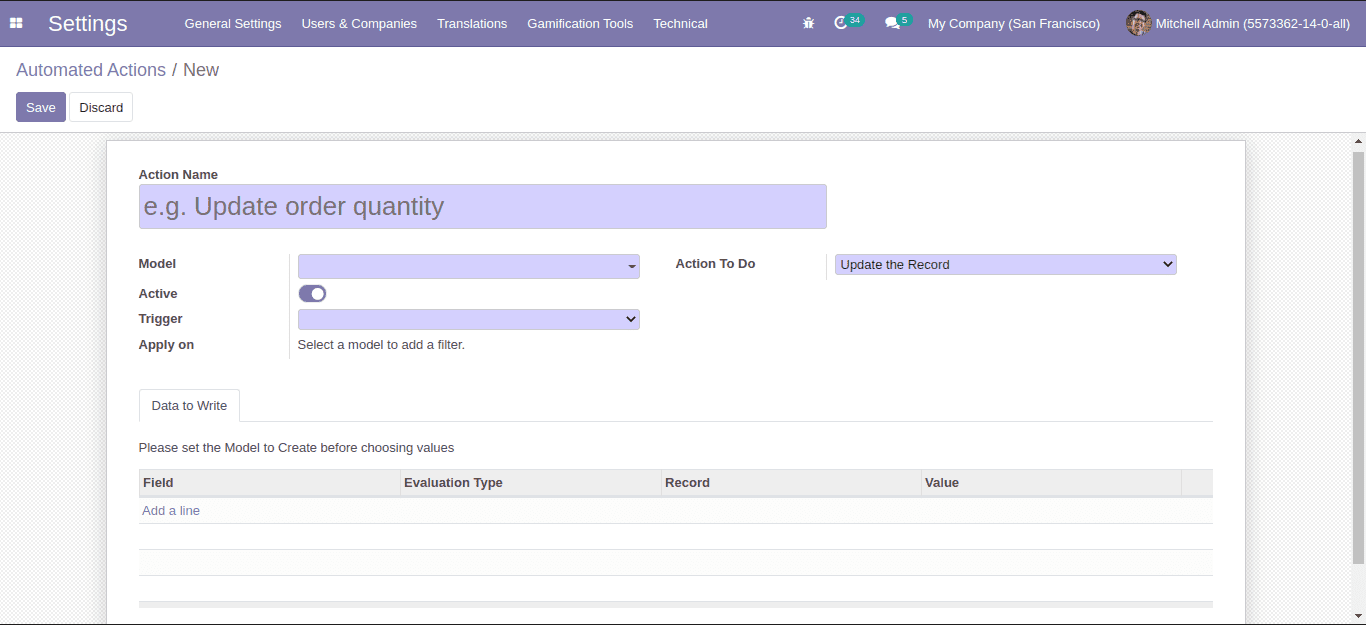
Task: Toggle the Active switch off
Action: pyautogui.click(x=312, y=293)
